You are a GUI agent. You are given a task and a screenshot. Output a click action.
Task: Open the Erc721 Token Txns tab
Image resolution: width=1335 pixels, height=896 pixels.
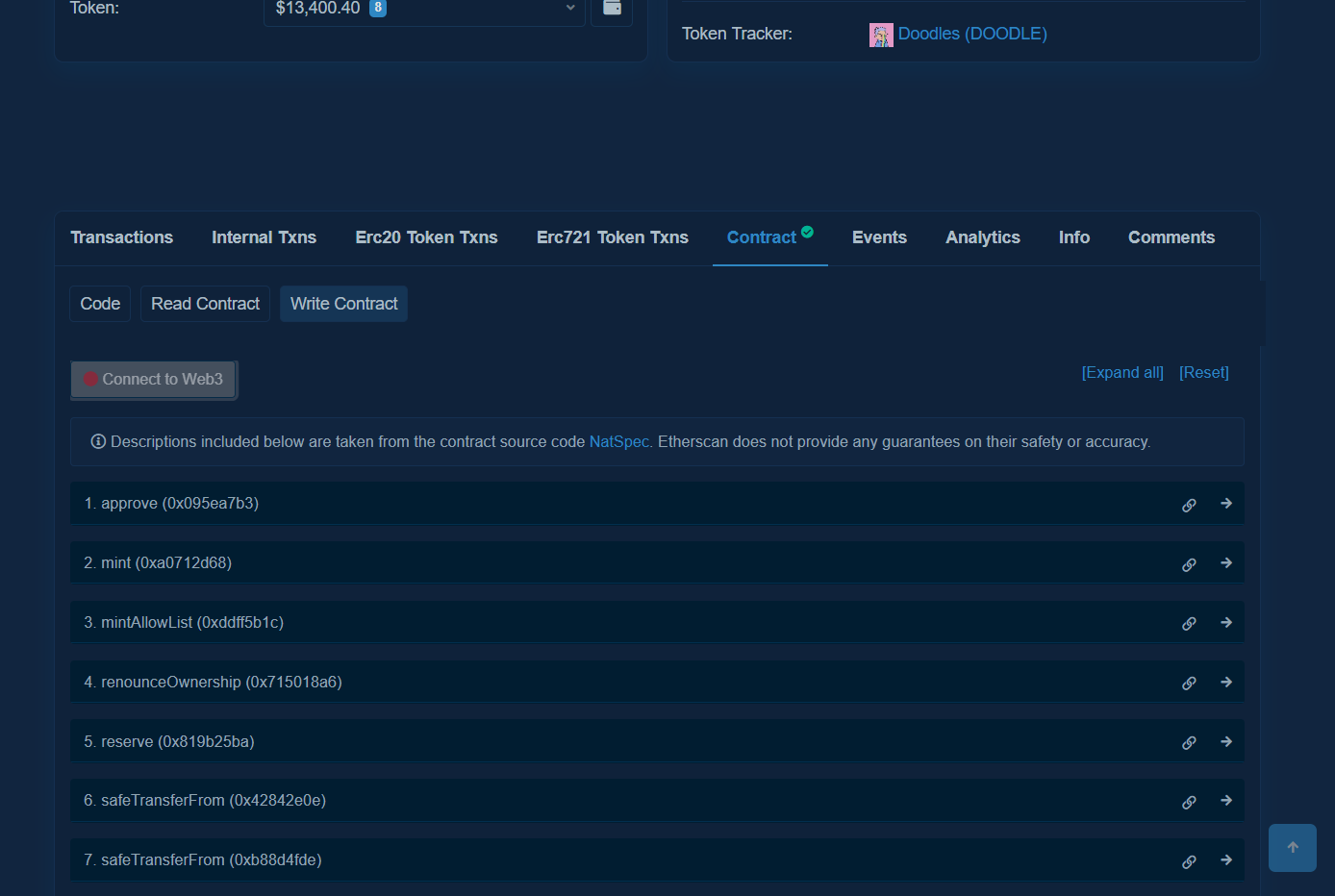pos(612,237)
